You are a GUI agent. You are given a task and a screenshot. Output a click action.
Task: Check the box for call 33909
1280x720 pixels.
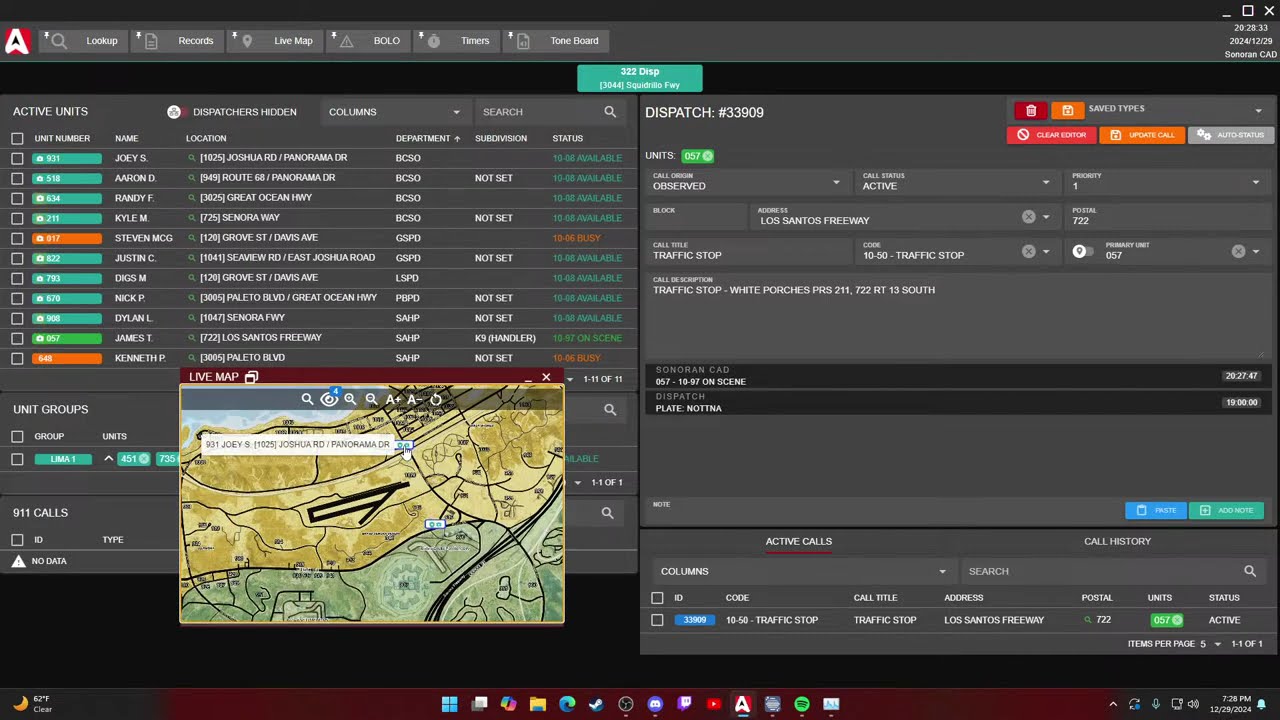point(657,620)
